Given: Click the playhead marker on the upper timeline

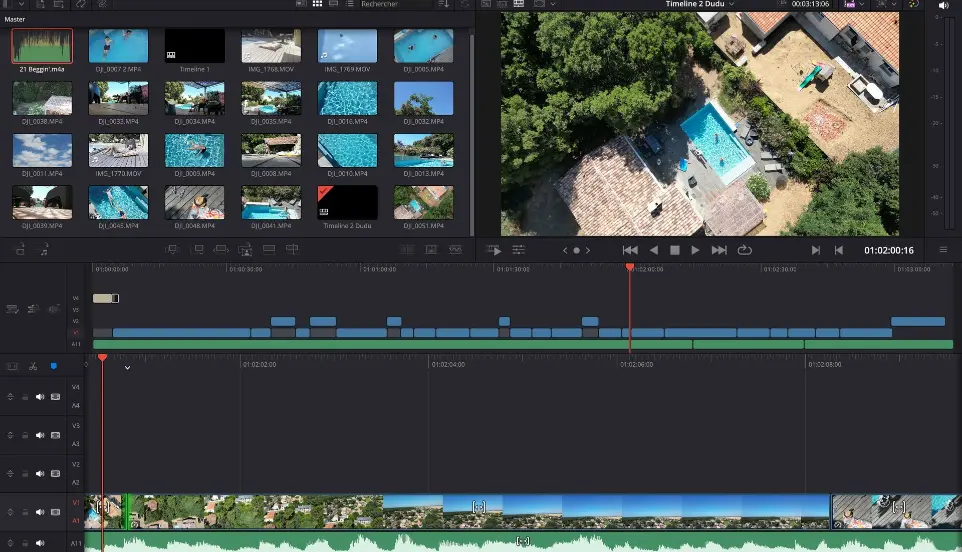Looking at the screenshot, I should (629, 267).
